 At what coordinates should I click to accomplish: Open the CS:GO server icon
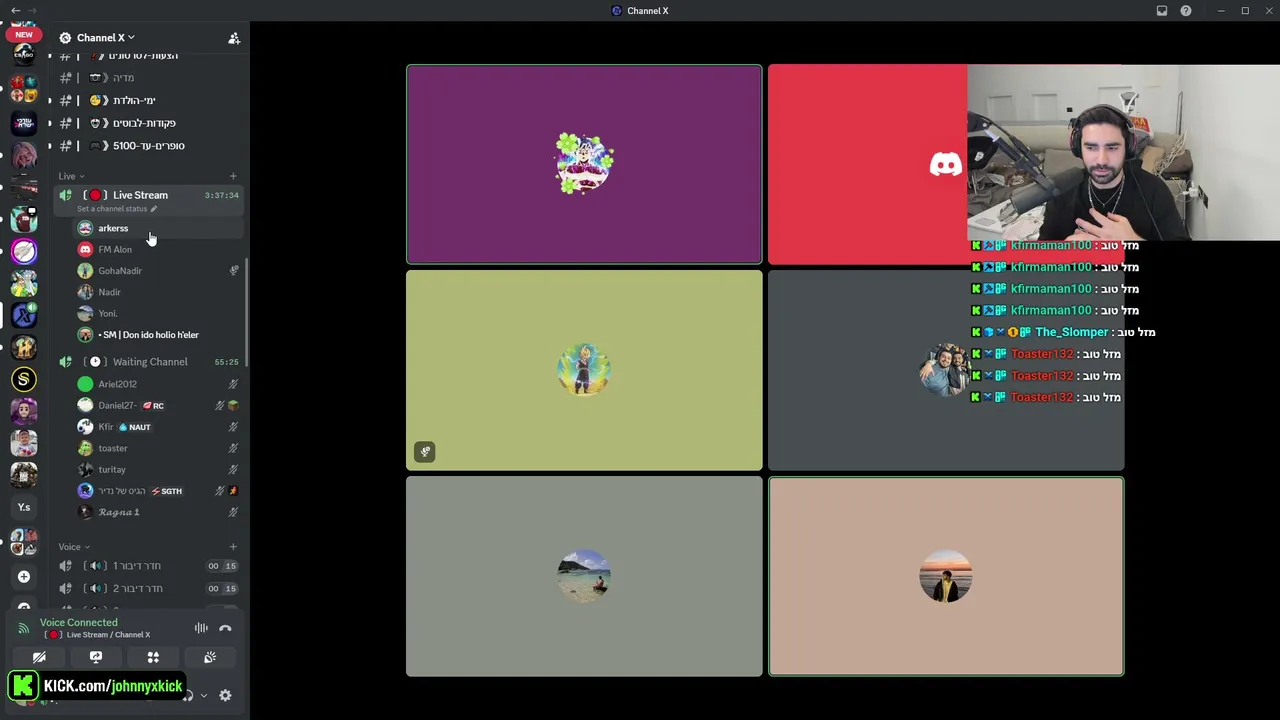(x=24, y=53)
